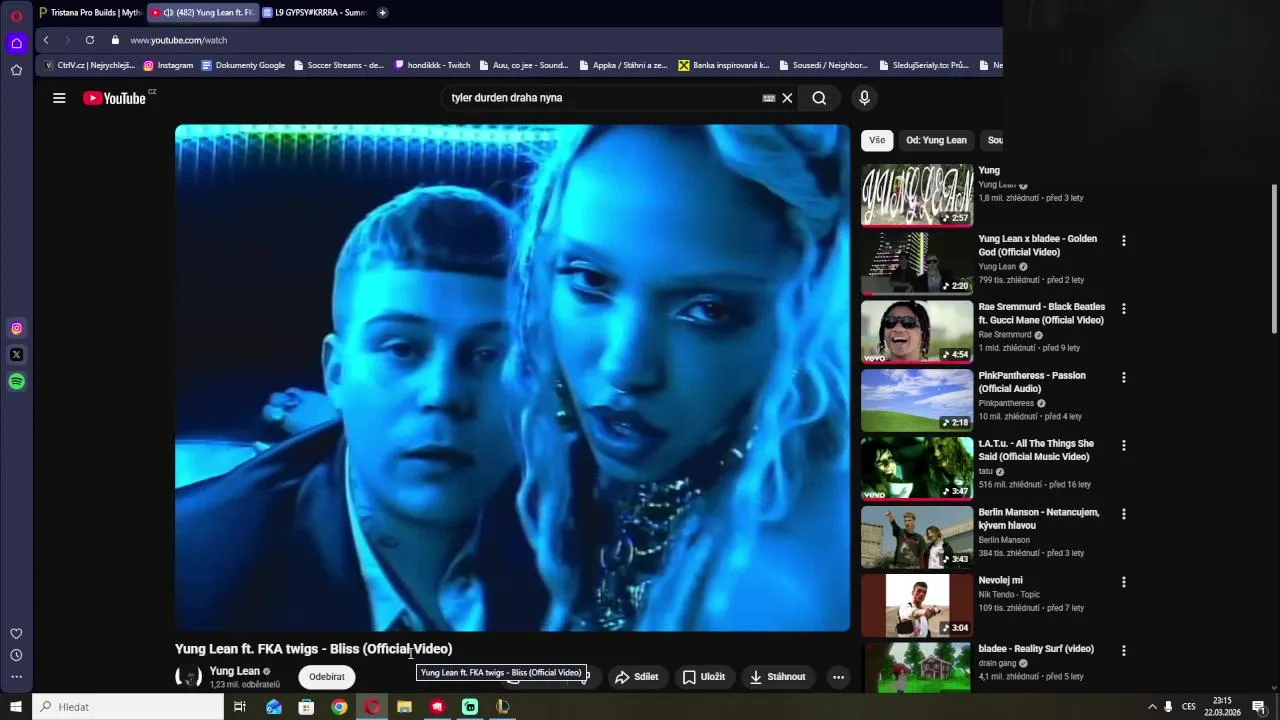
Task: Select the Yung Lean YouTube tab
Action: coord(202,13)
